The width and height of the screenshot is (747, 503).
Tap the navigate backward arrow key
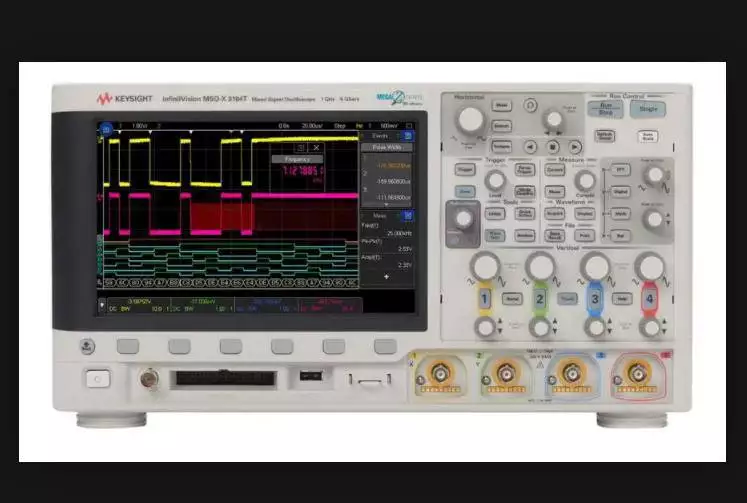tap(530, 147)
